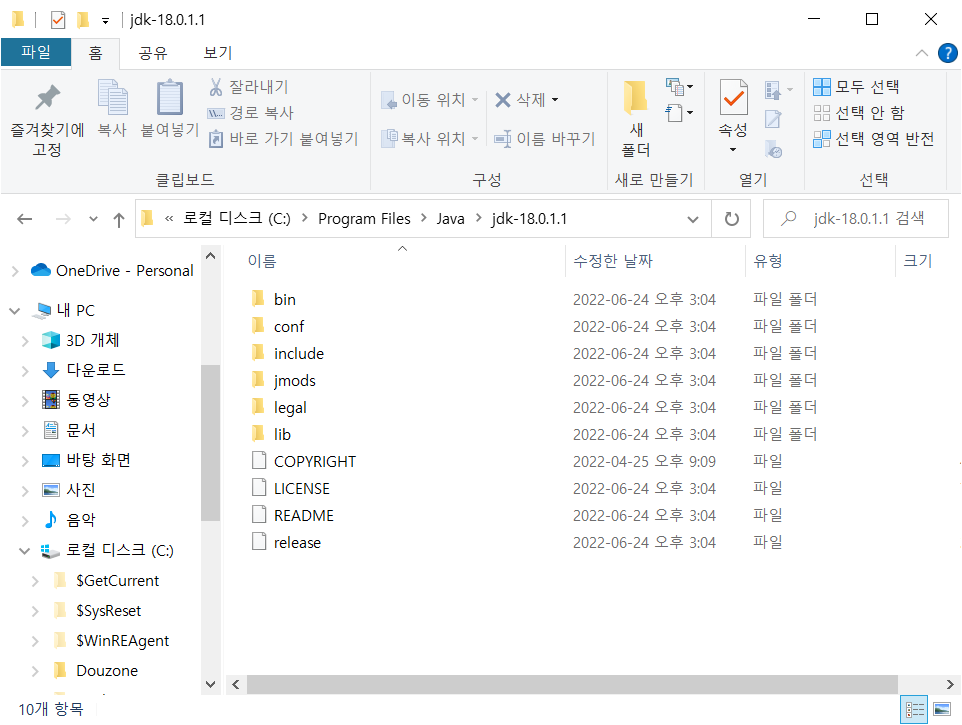Click Java in the address breadcrumb

(450, 219)
